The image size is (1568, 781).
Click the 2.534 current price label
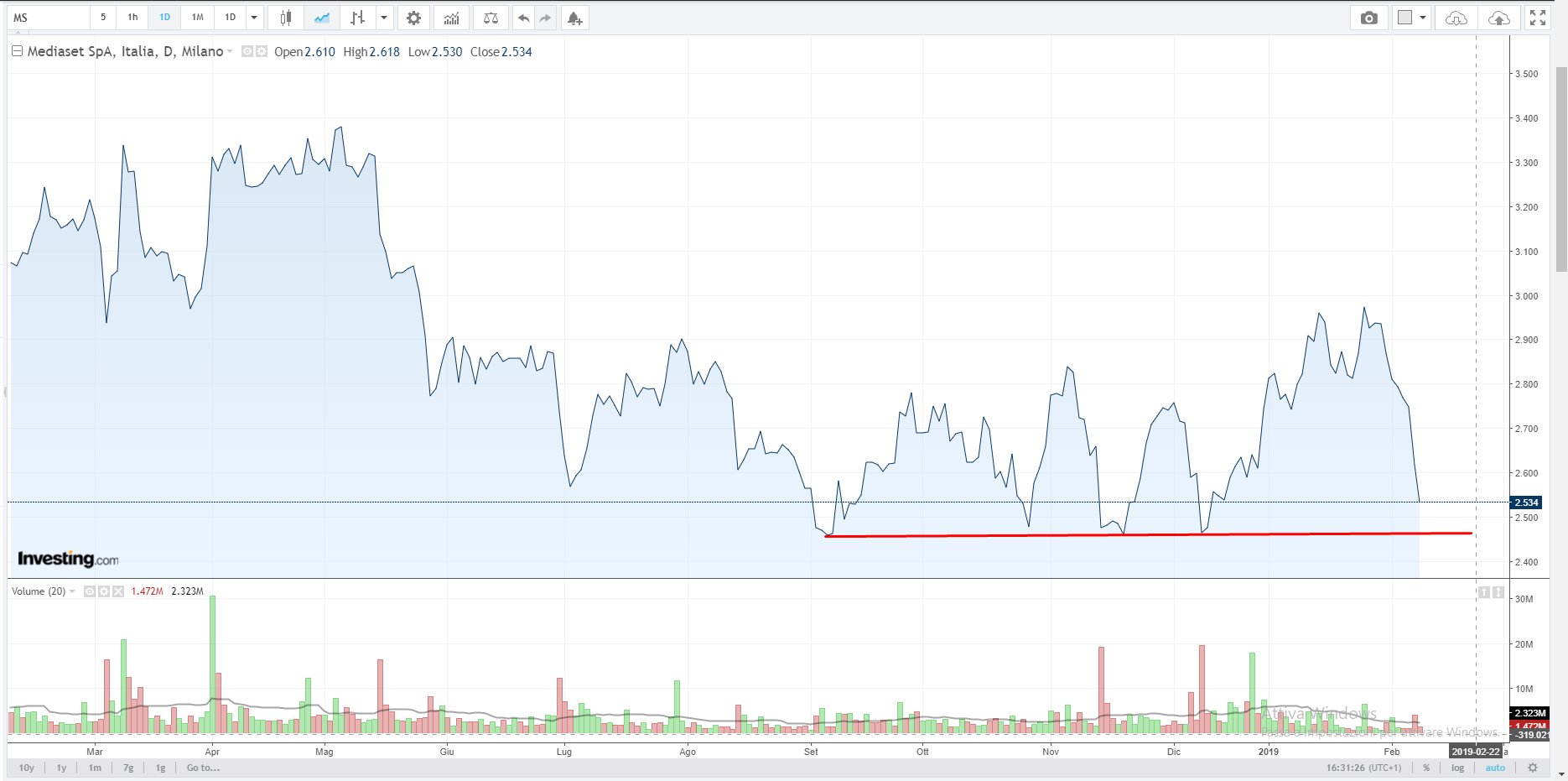coord(1526,502)
